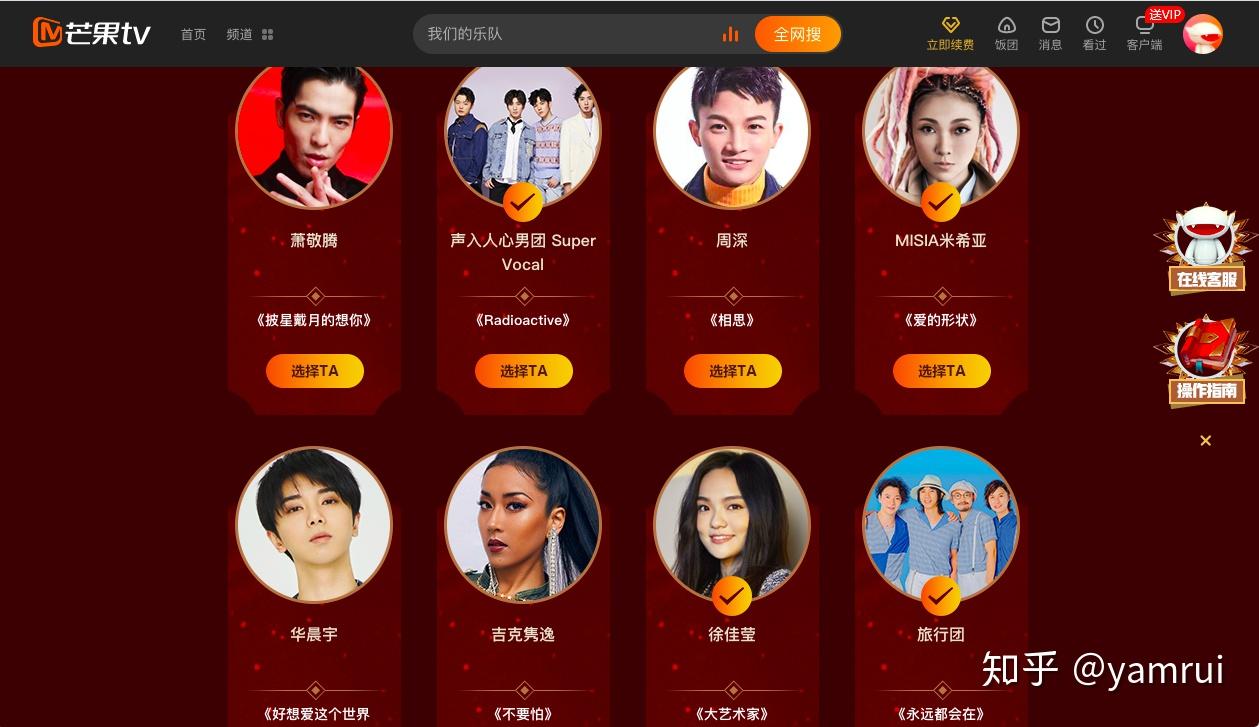The height and width of the screenshot is (727, 1259).
Task: Click the hot search bars icon
Action: tap(730, 34)
